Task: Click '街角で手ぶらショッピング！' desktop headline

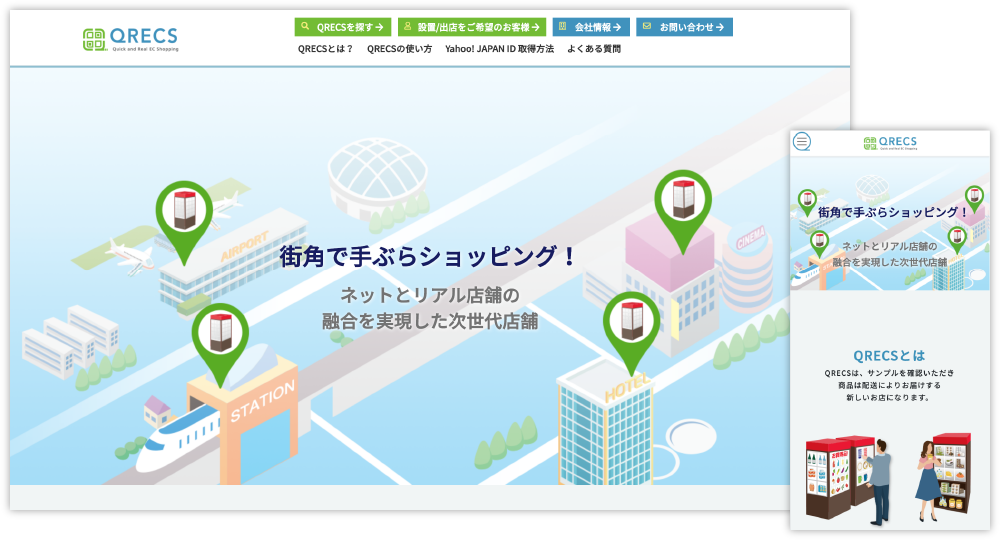Action: tap(428, 256)
